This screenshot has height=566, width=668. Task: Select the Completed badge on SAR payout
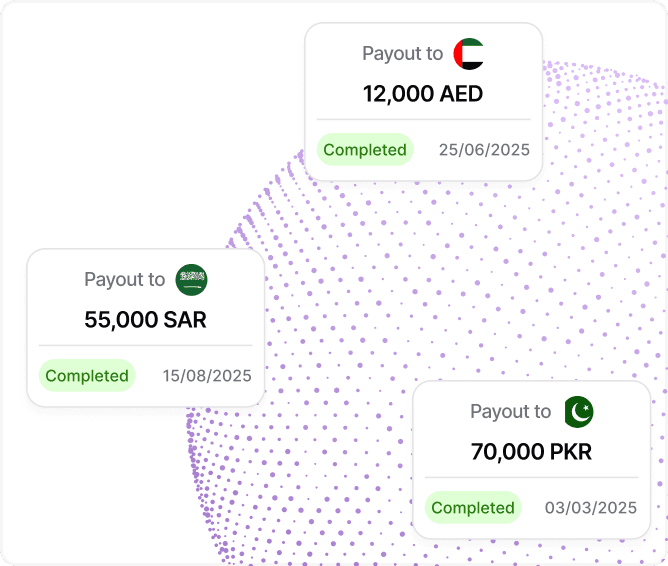87,376
